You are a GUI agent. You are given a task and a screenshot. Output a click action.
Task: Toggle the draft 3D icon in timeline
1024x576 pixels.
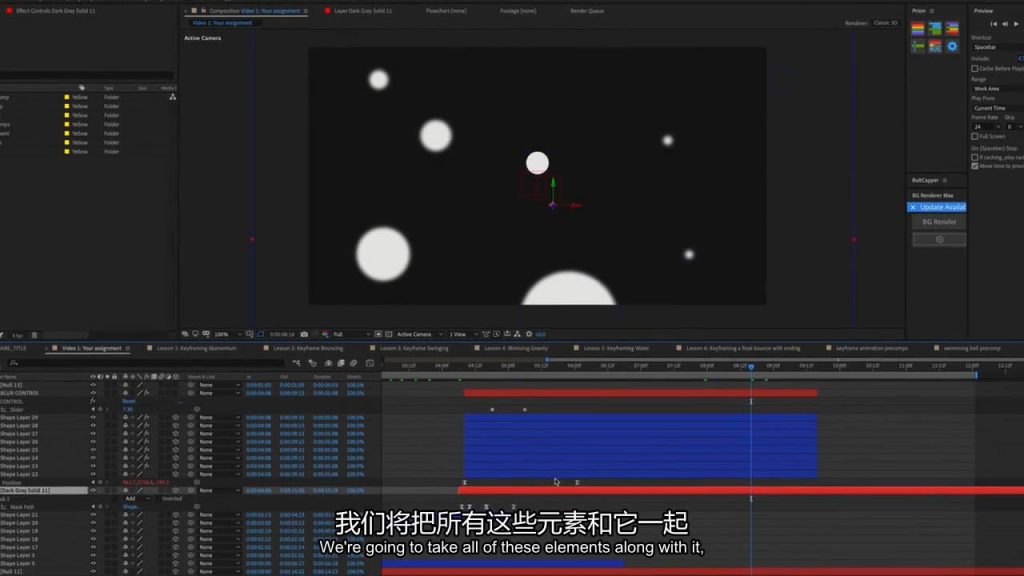[312, 363]
